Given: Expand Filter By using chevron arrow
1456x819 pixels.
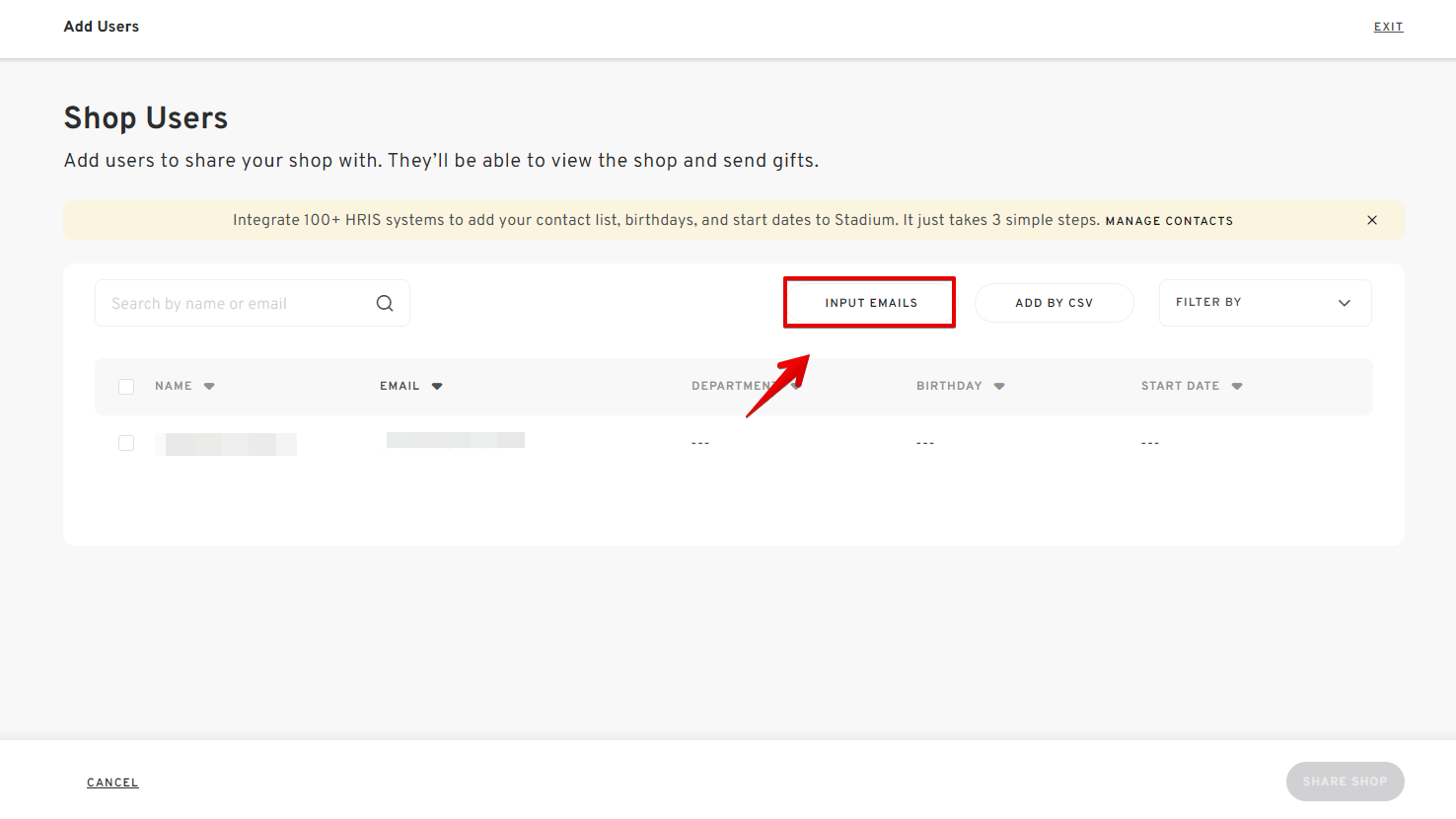Looking at the screenshot, I should click(x=1344, y=303).
